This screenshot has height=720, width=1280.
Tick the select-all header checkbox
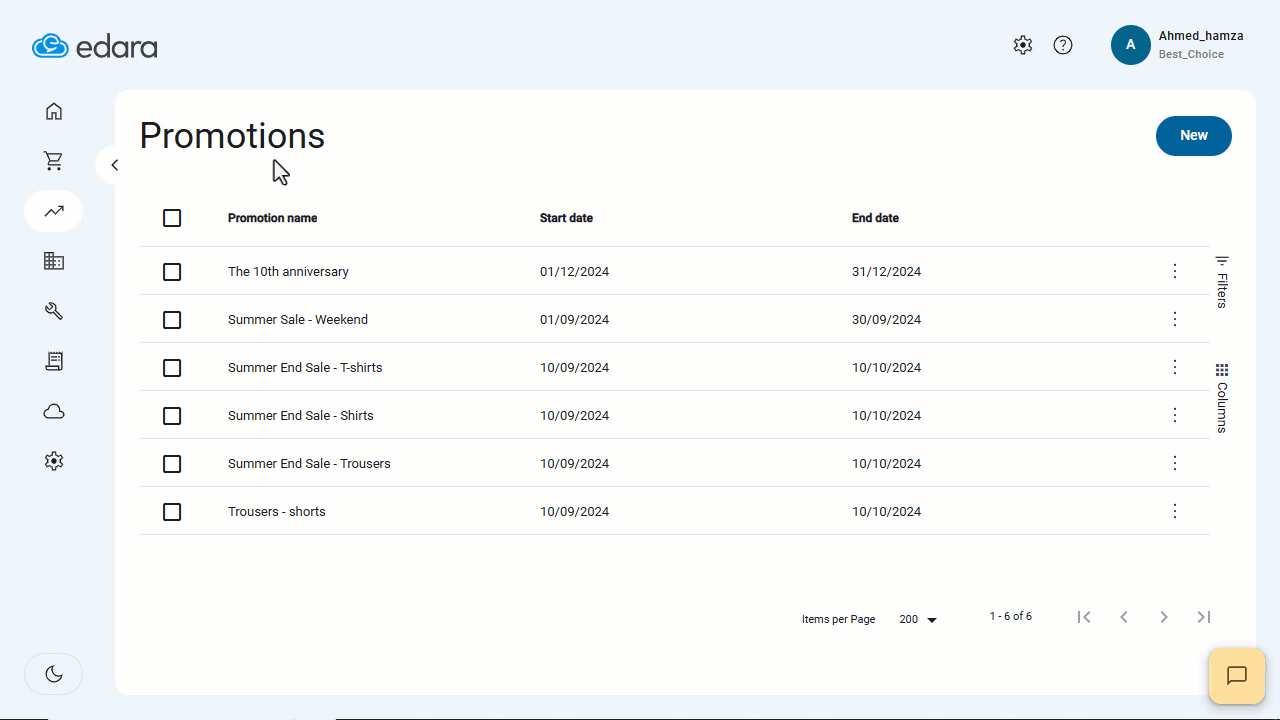click(x=172, y=218)
